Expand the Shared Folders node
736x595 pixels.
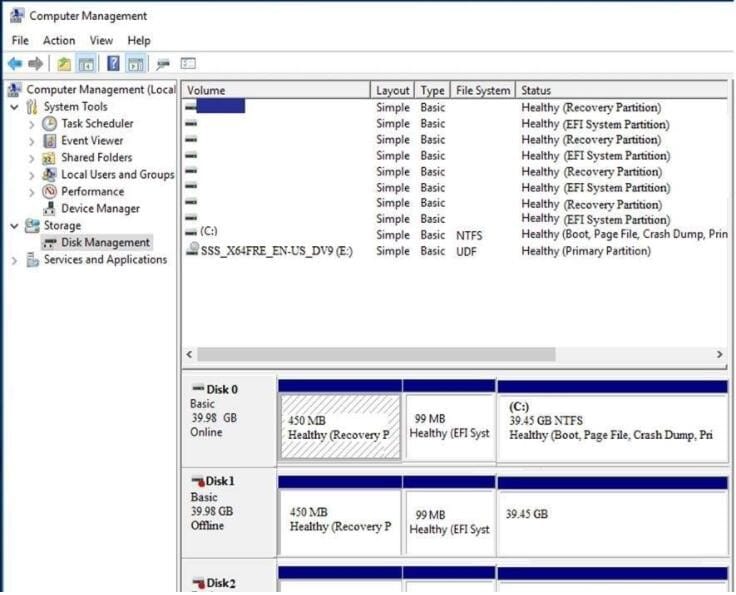click(32, 158)
